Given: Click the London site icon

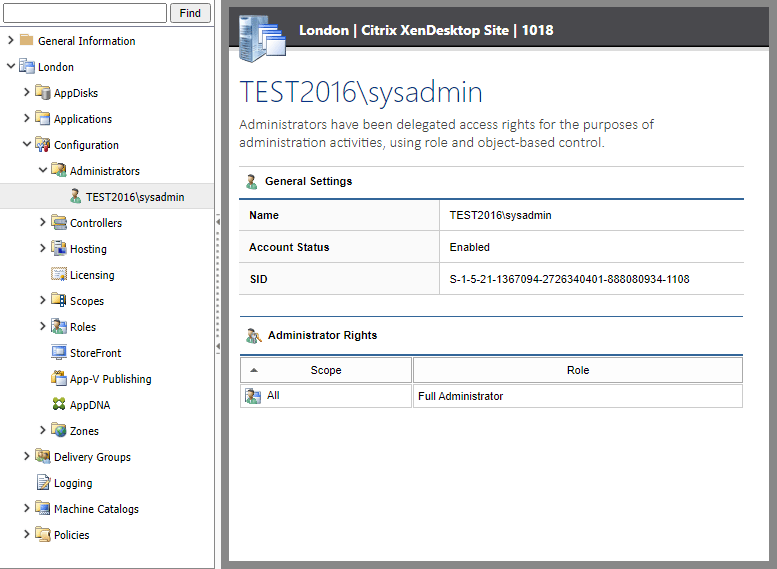Looking at the screenshot, I should [26, 66].
